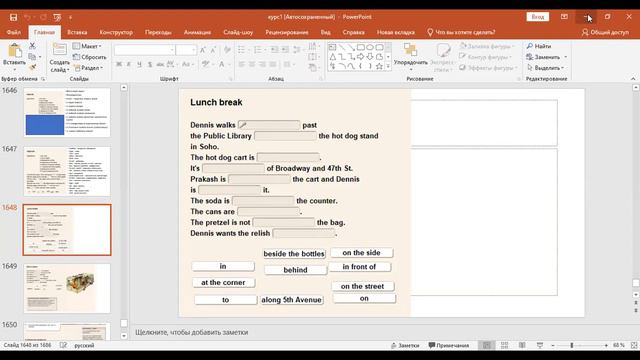The image size is (640, 360).
Task: Click the clear formatting icon
Action: (x=227, y=50)
